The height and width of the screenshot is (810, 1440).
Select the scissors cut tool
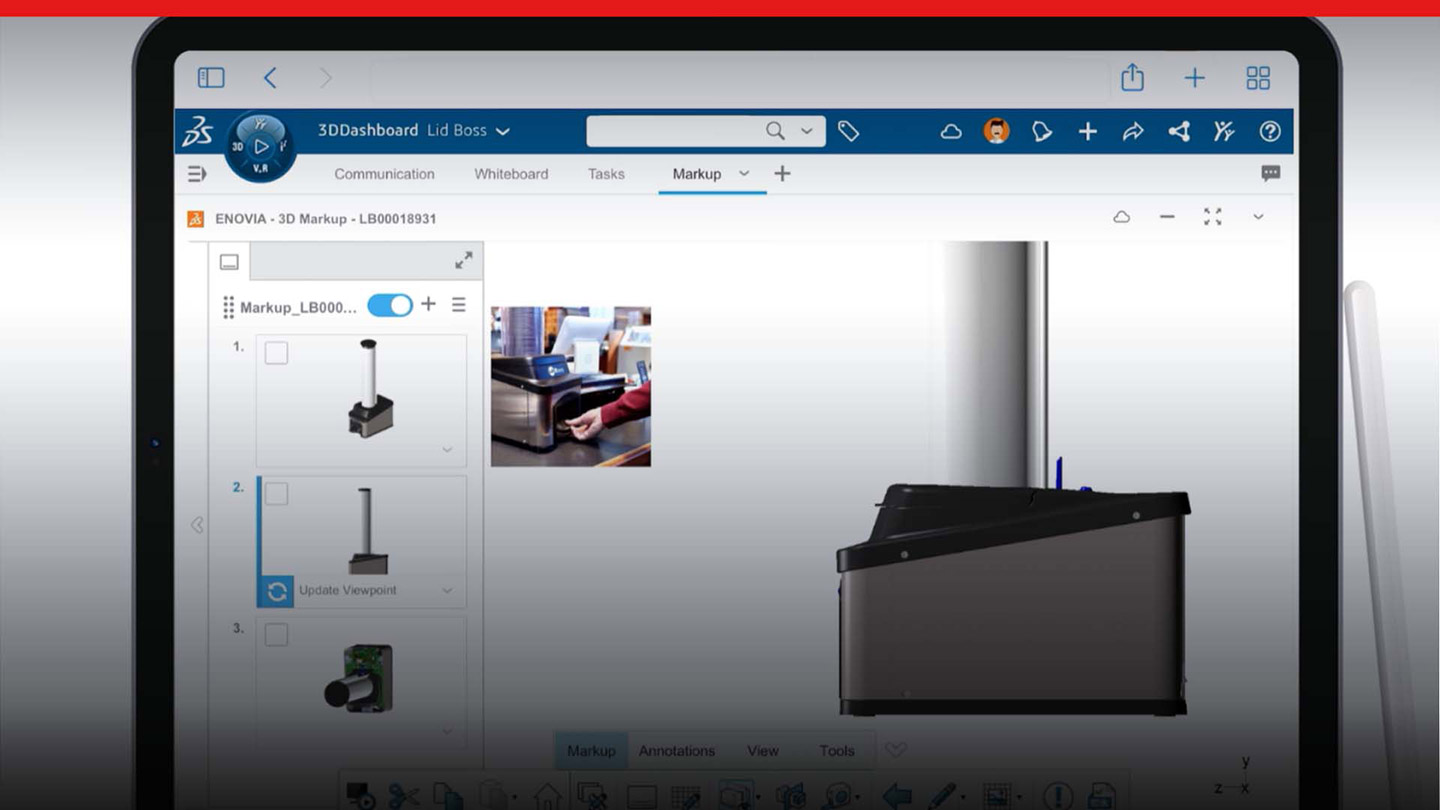tap(403, 796)
